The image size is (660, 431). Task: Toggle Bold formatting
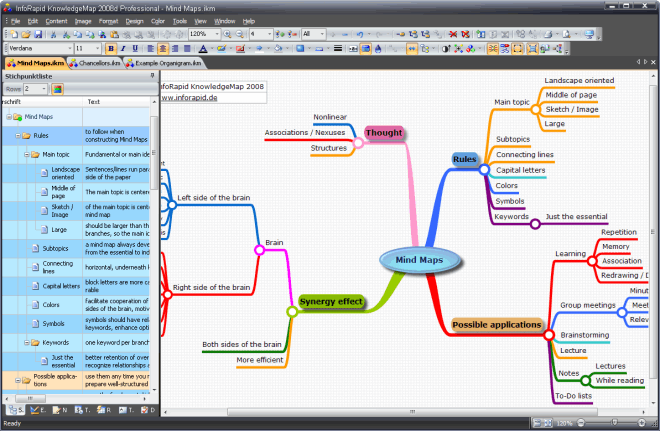pyautogui.click(x=111, y=49)
